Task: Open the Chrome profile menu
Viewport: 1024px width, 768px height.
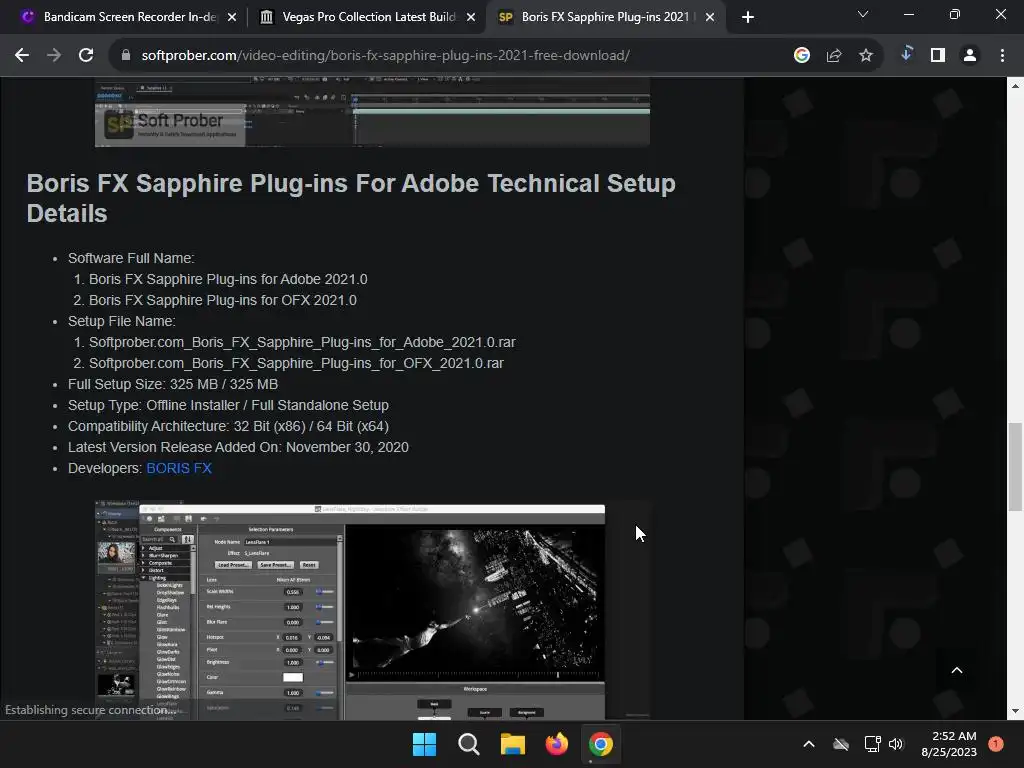Action: tap(970, 56)
